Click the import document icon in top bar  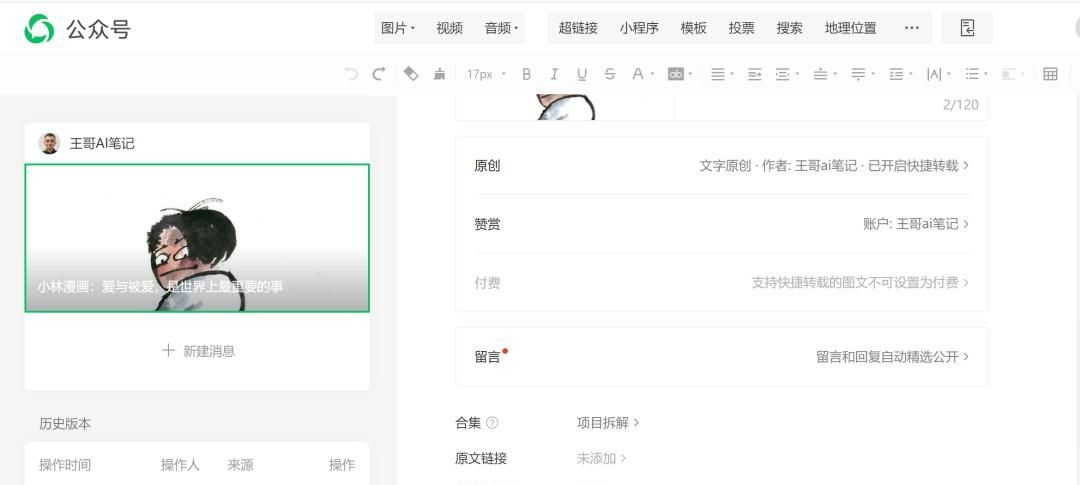pyautogui.click(x=967, y=28)
